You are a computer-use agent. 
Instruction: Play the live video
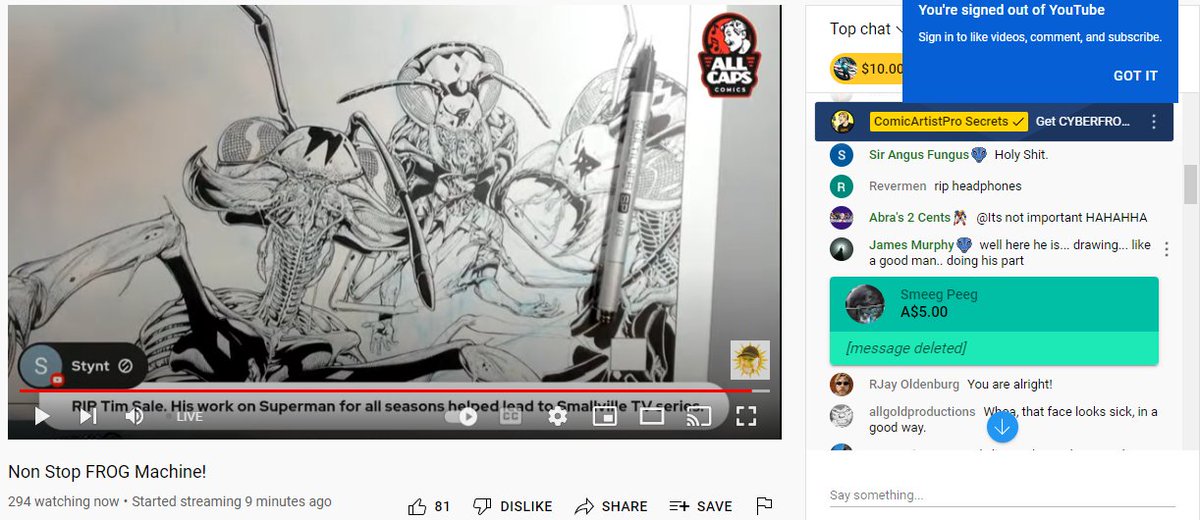pyautogui.click(x=42, y=416)
